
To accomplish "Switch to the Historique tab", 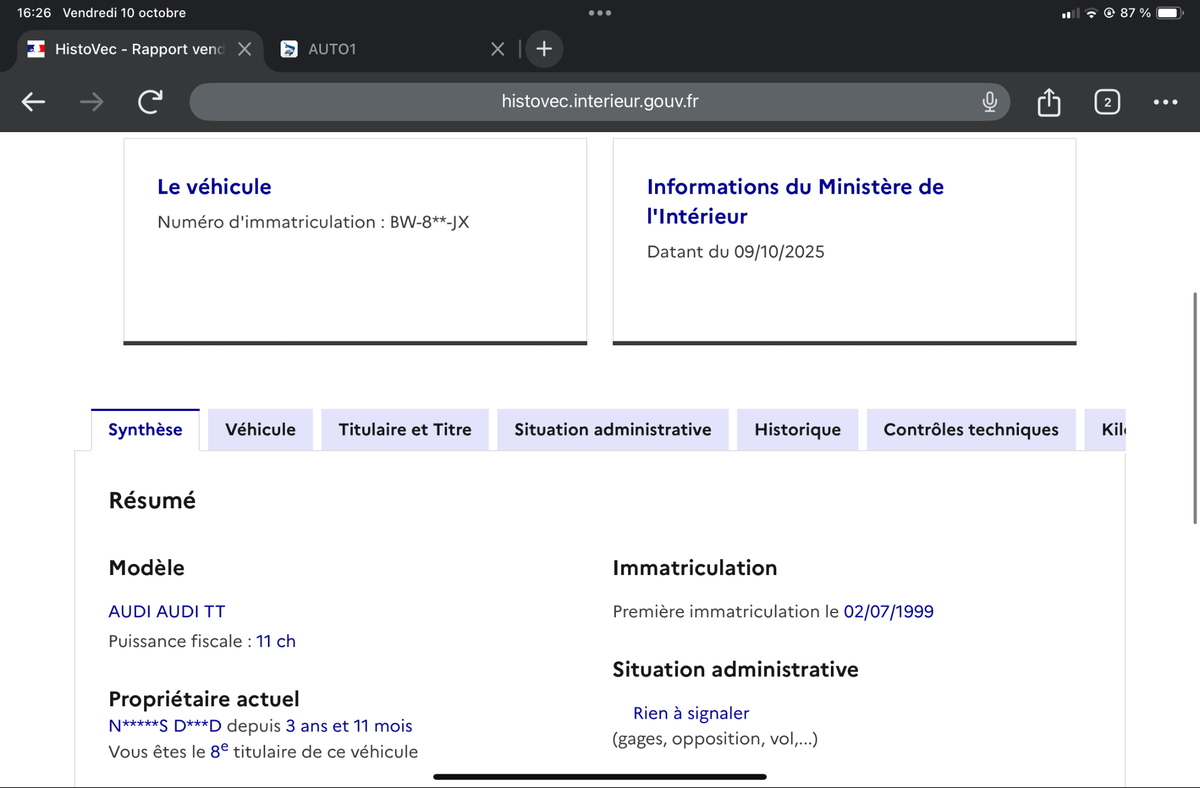I will 797,430.
